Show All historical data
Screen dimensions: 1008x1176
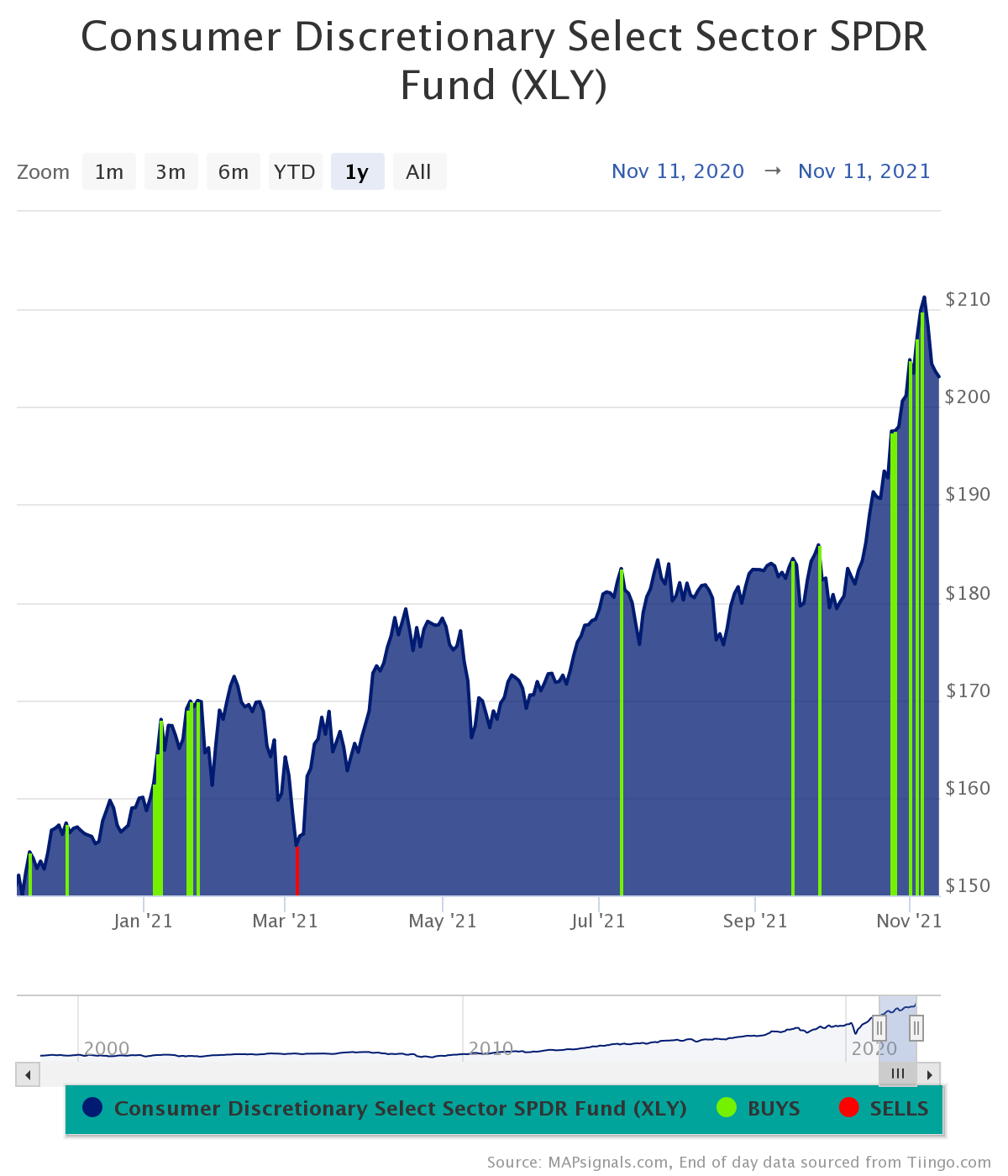pyautogui.click(x=419, y=171)
